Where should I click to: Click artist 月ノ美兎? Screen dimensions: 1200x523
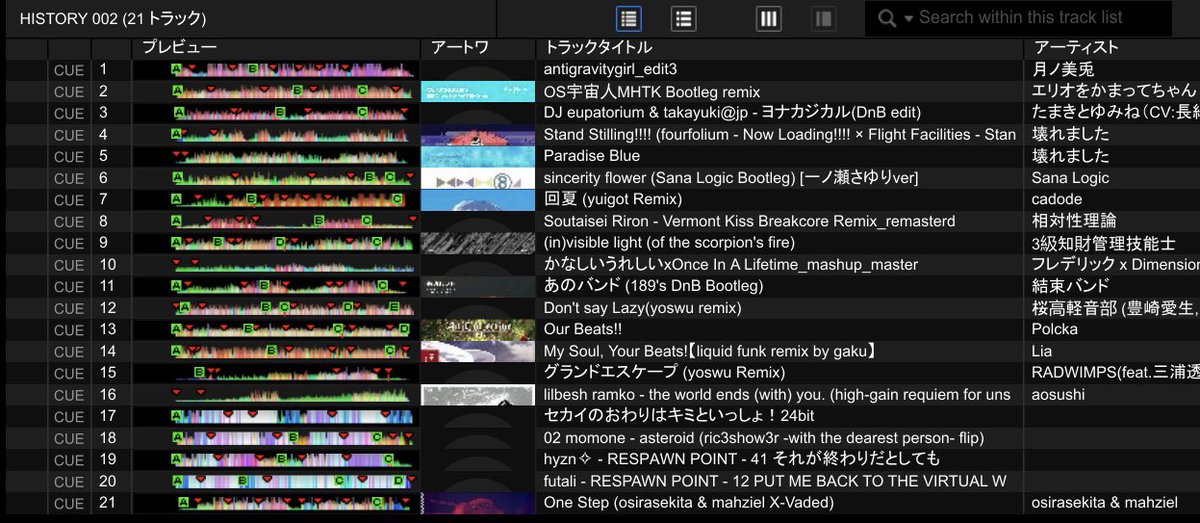pos(1063,70)
